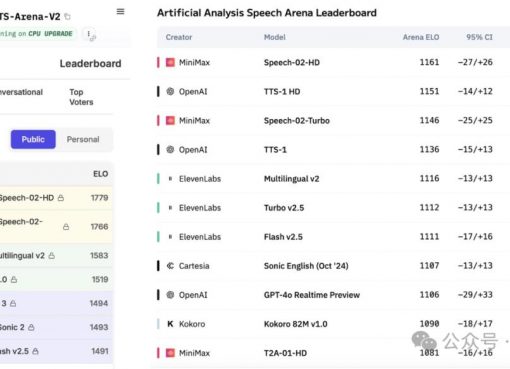Screen dimensions: 510x369
Task: Open the three-dot options beside CPU UPGRADE
Action: (90, 34)
